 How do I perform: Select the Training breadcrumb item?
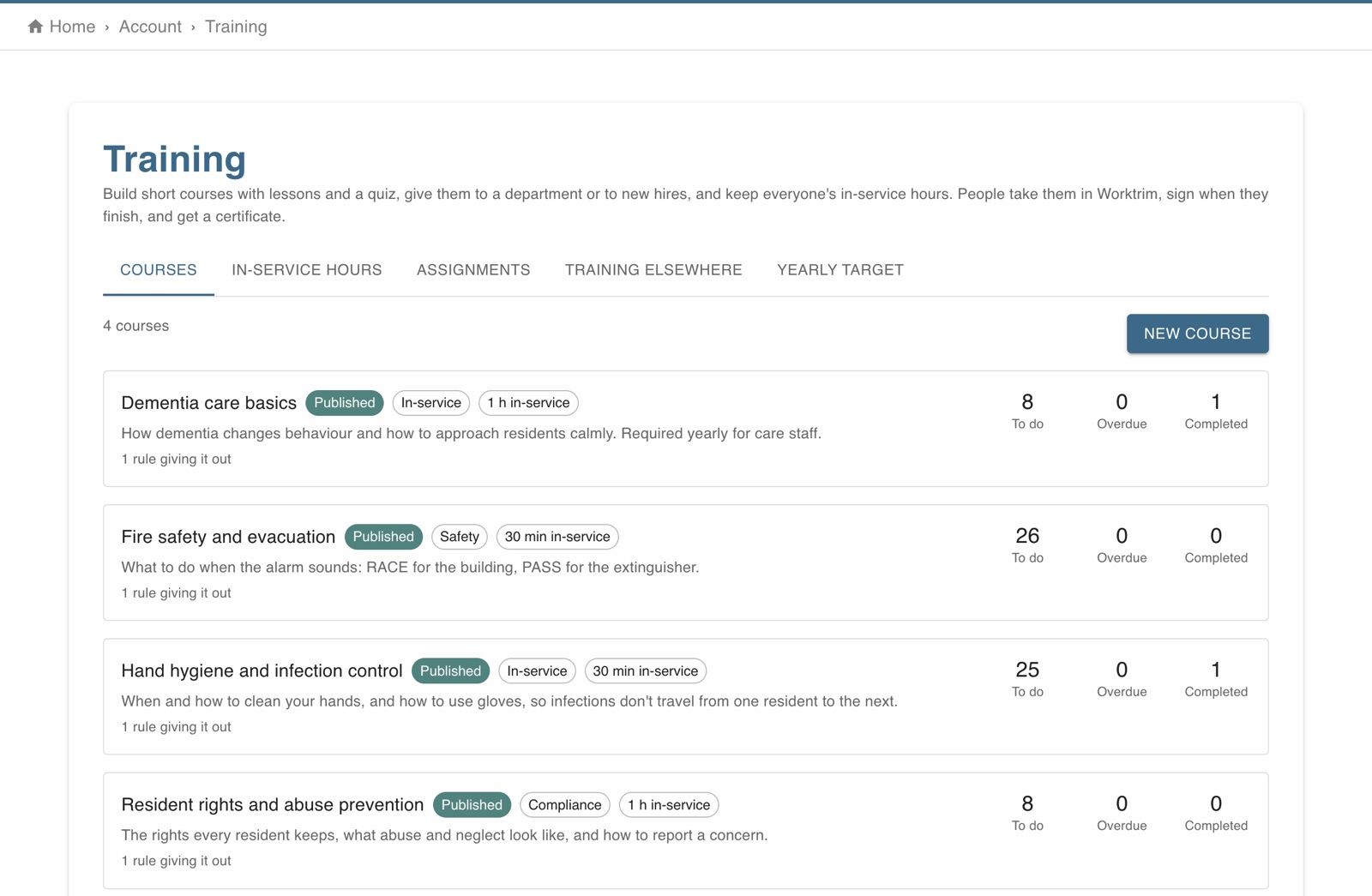tap(236, 27)
